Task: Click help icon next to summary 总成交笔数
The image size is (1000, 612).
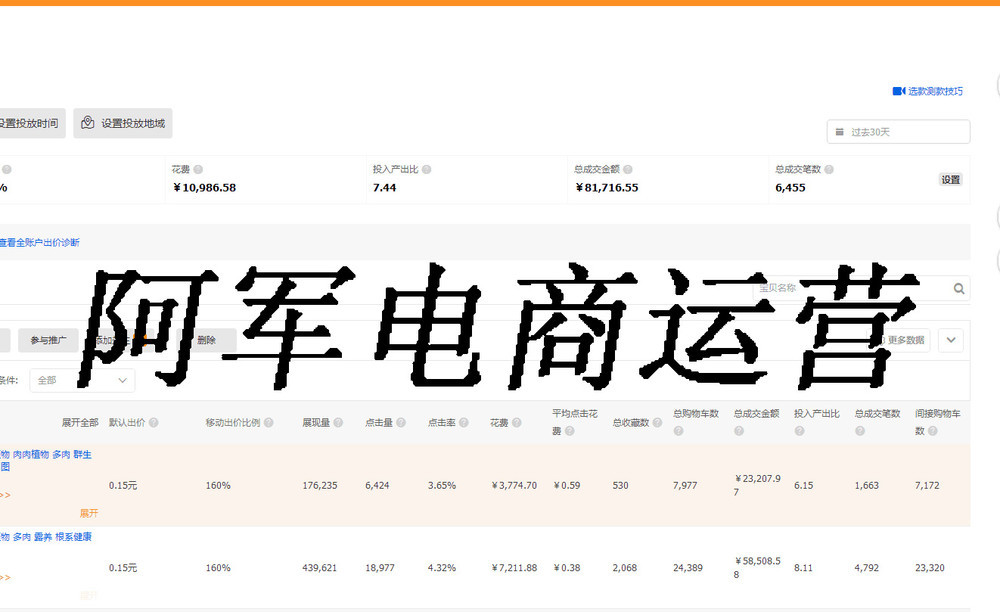Action: [x=829, y=170]
